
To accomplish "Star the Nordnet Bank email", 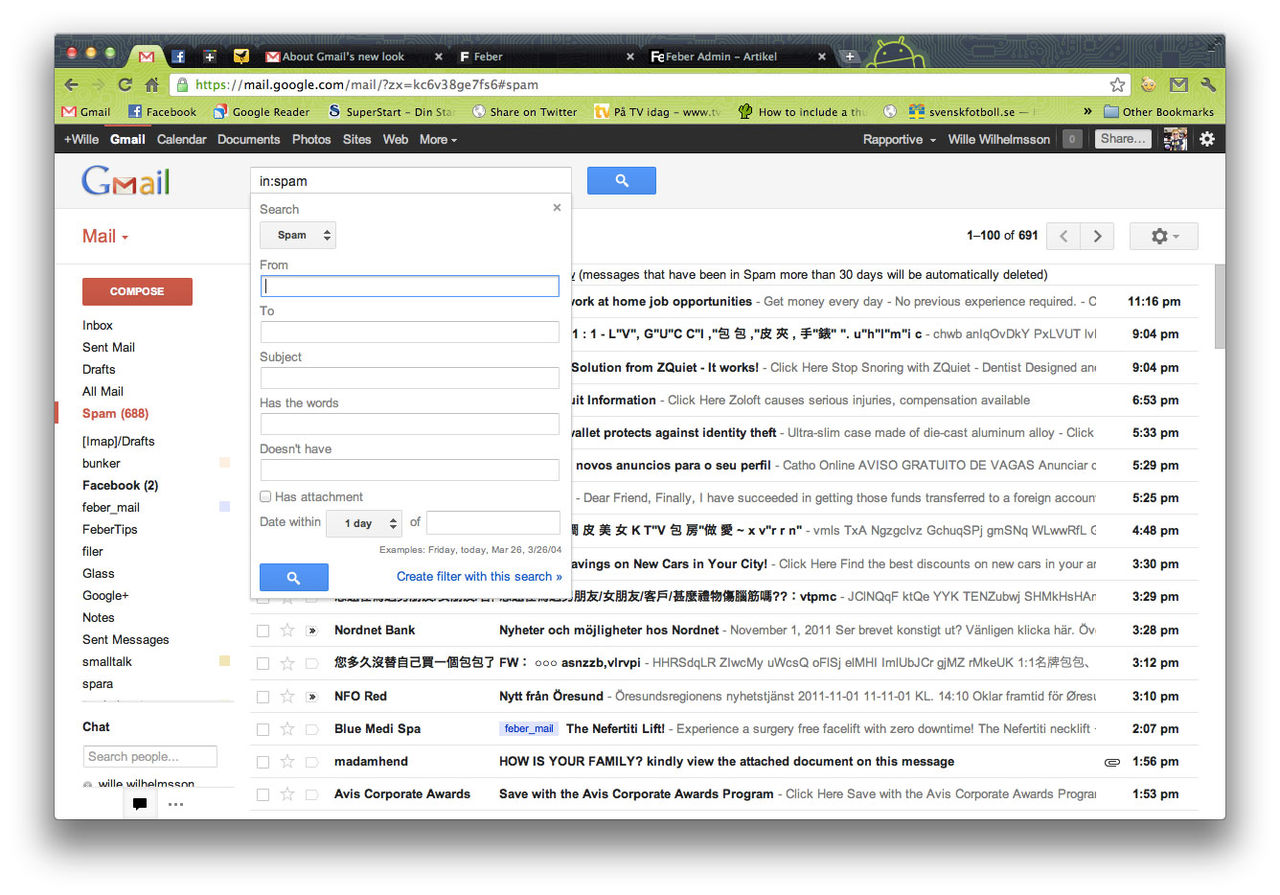I will (286, 630).
